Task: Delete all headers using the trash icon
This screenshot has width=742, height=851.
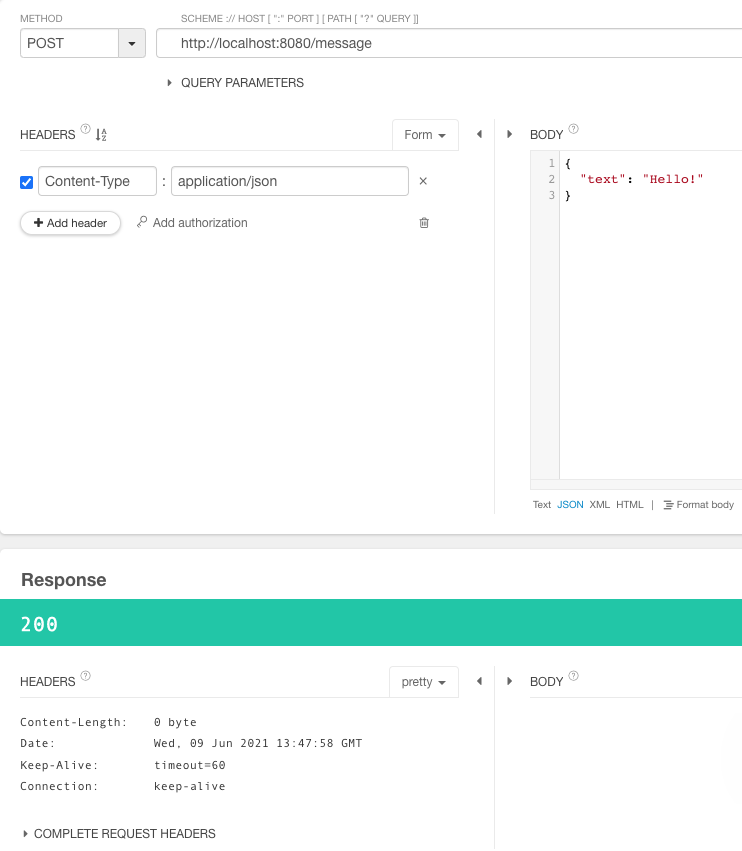Action: pos(424,223)
